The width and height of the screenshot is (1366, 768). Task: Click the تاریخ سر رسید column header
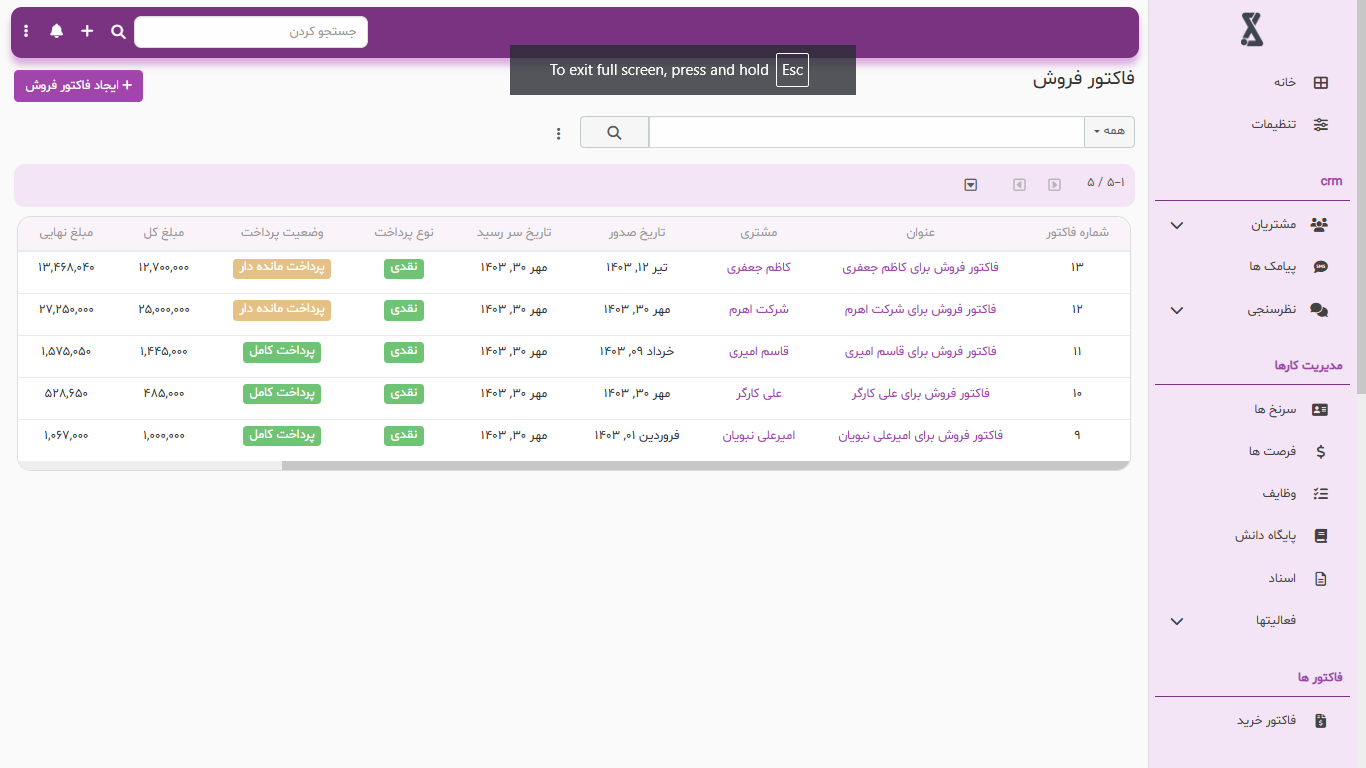tap(514, 233)
